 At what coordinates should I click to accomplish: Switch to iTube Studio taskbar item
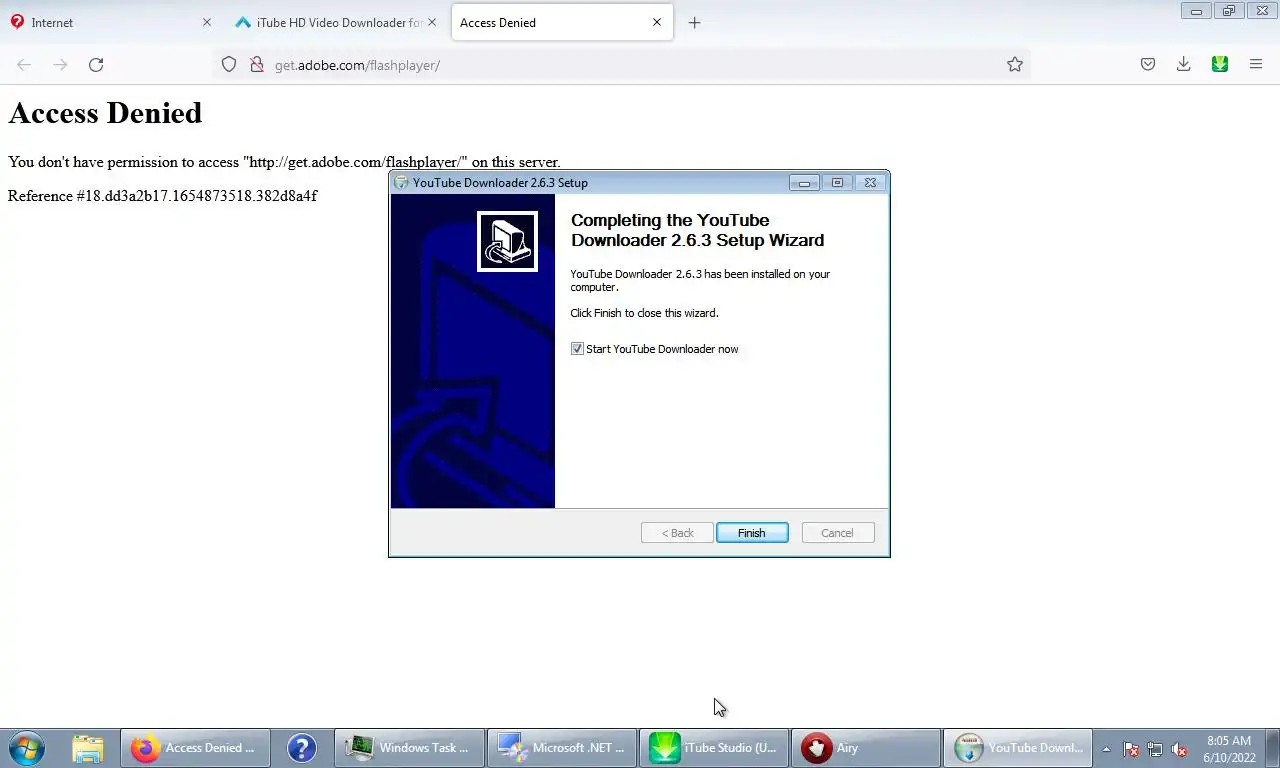pos(714,748)
